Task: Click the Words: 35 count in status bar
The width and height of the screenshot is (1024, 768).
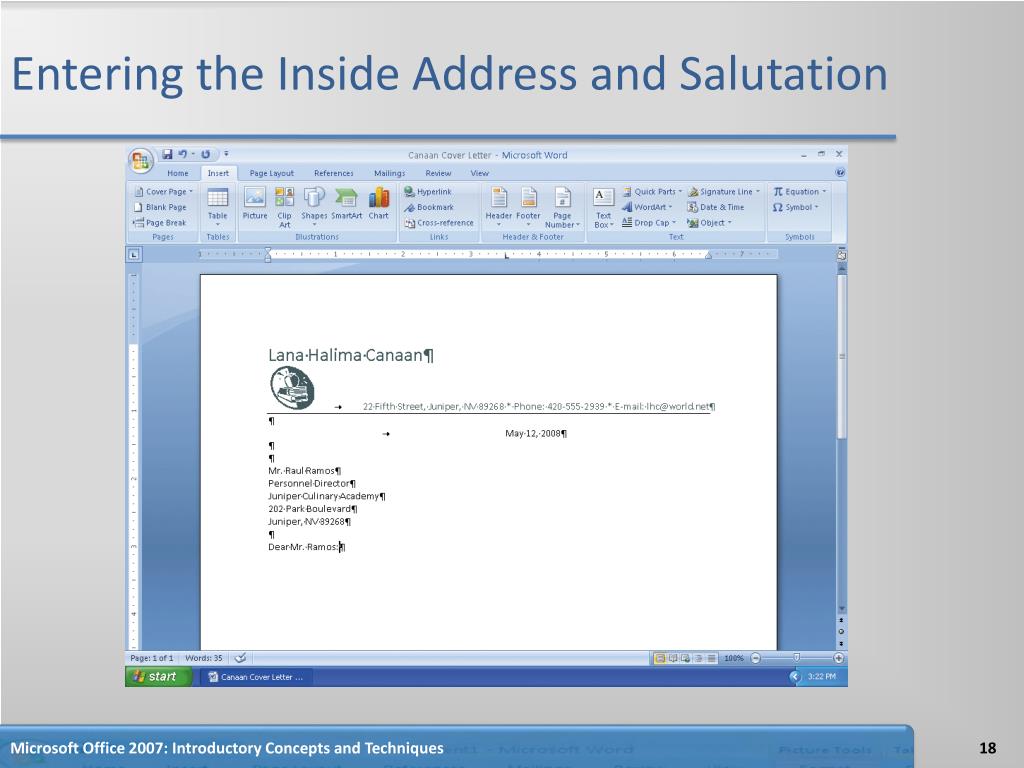Action: 204,658
